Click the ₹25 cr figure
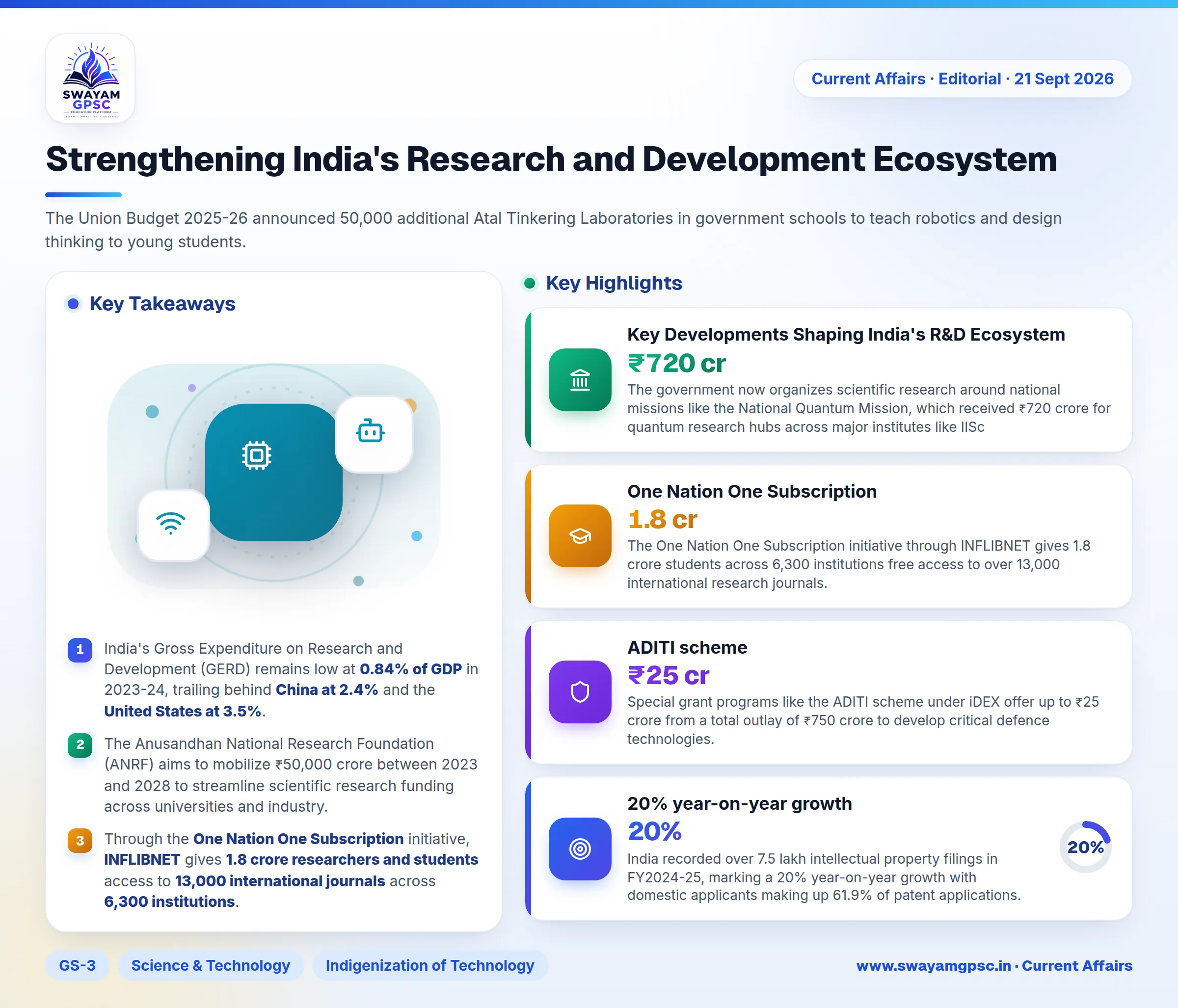Viewport: 1178px width, 1008px height. point(668,675)
